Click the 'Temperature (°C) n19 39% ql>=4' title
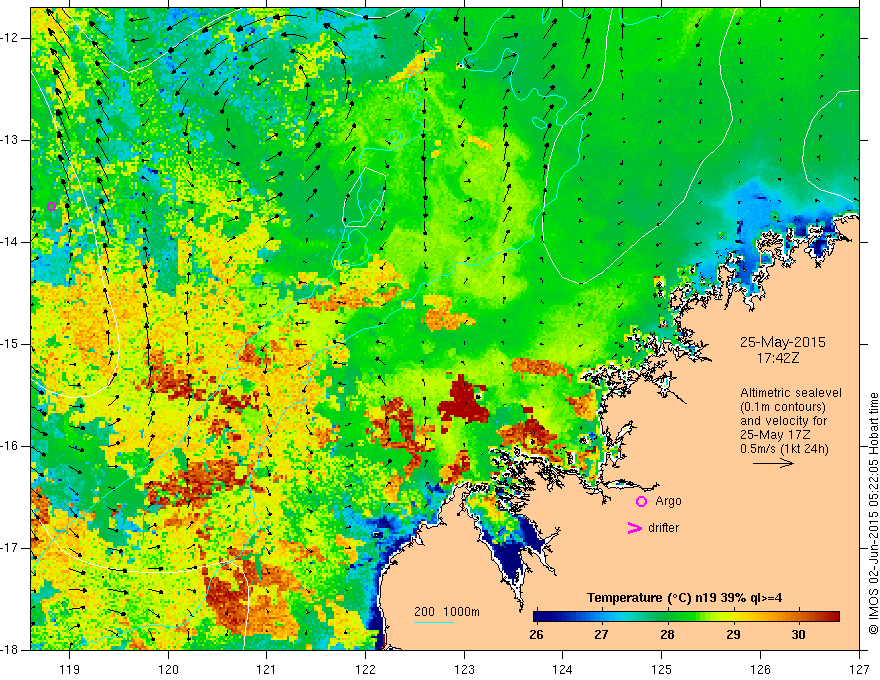Viewport: 880px width, 680px height. (x=684, y=598)
